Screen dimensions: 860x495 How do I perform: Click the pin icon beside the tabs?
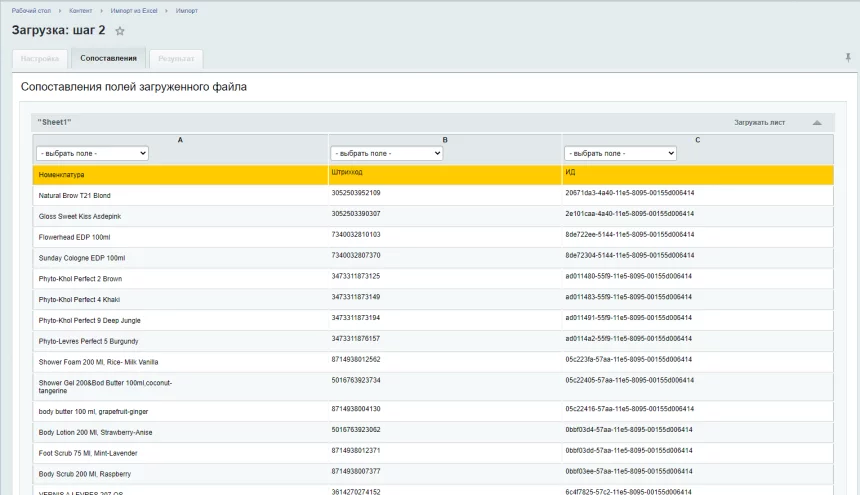coord(849,58)
